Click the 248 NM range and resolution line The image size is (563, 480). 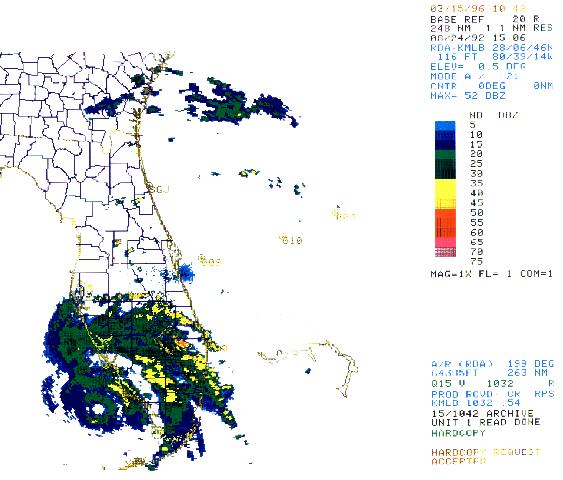tap(491, 28)
